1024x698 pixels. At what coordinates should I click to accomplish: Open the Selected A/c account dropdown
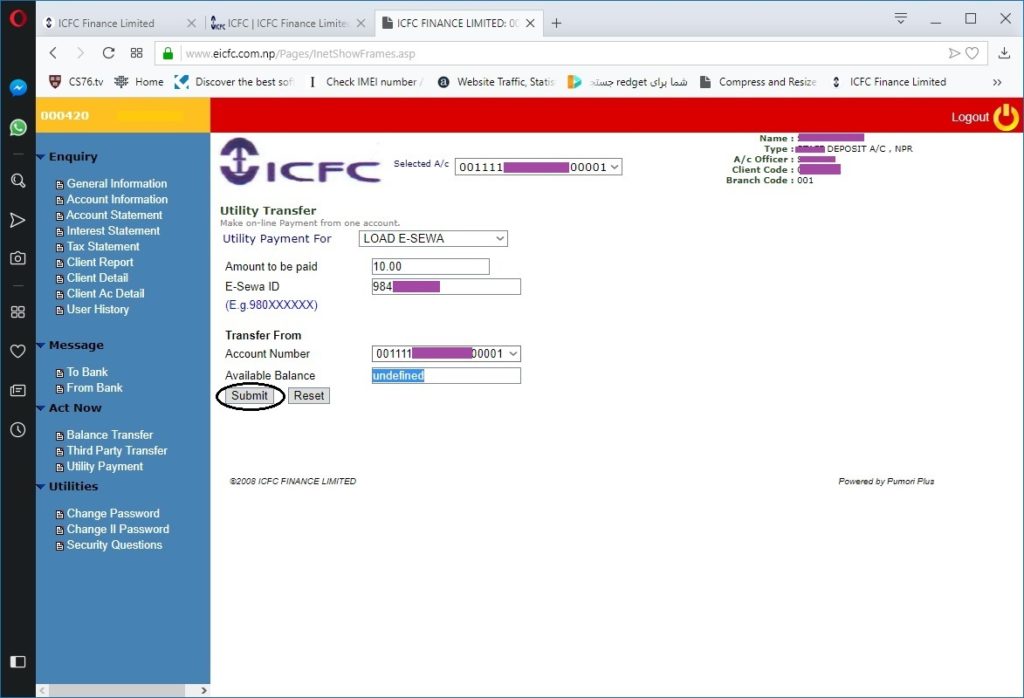[x=537, y=166]
